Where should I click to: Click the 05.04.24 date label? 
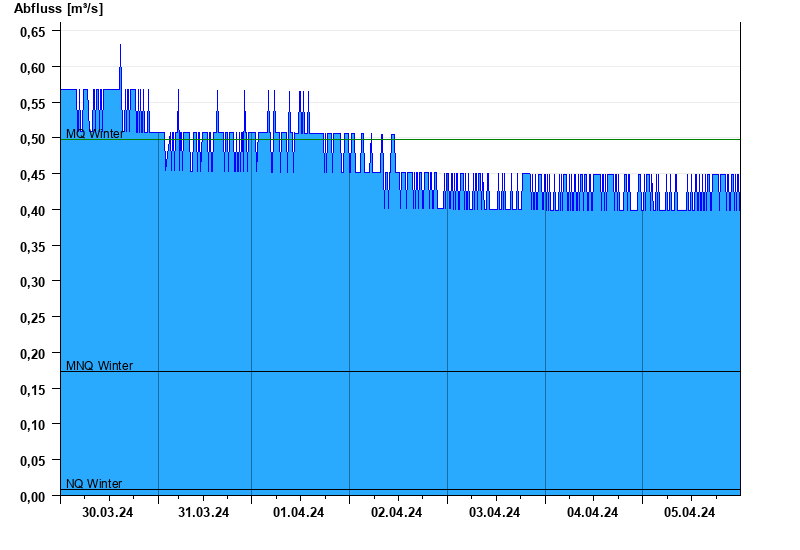point(689,513)
